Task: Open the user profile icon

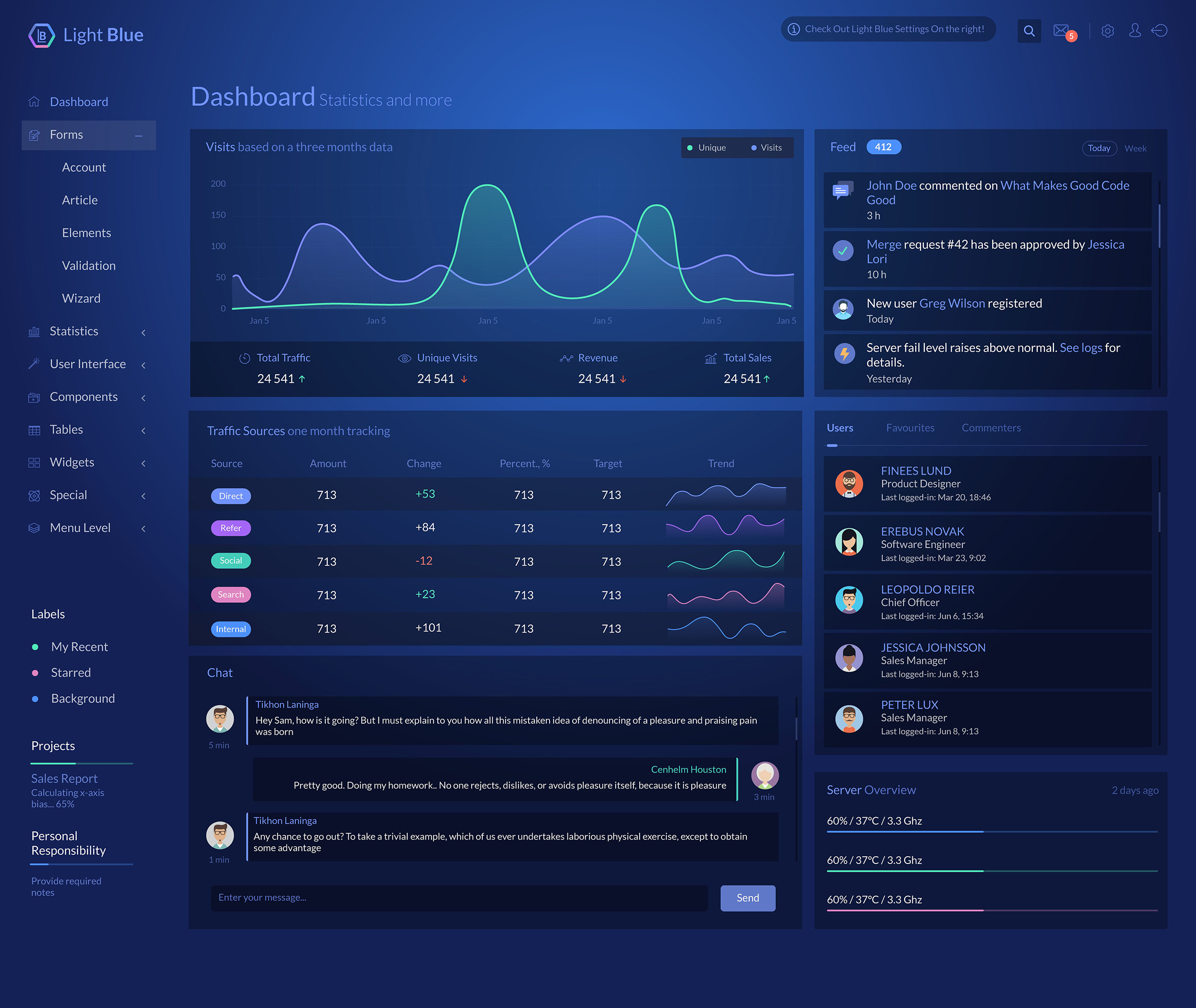Action: coord(1135,30)
